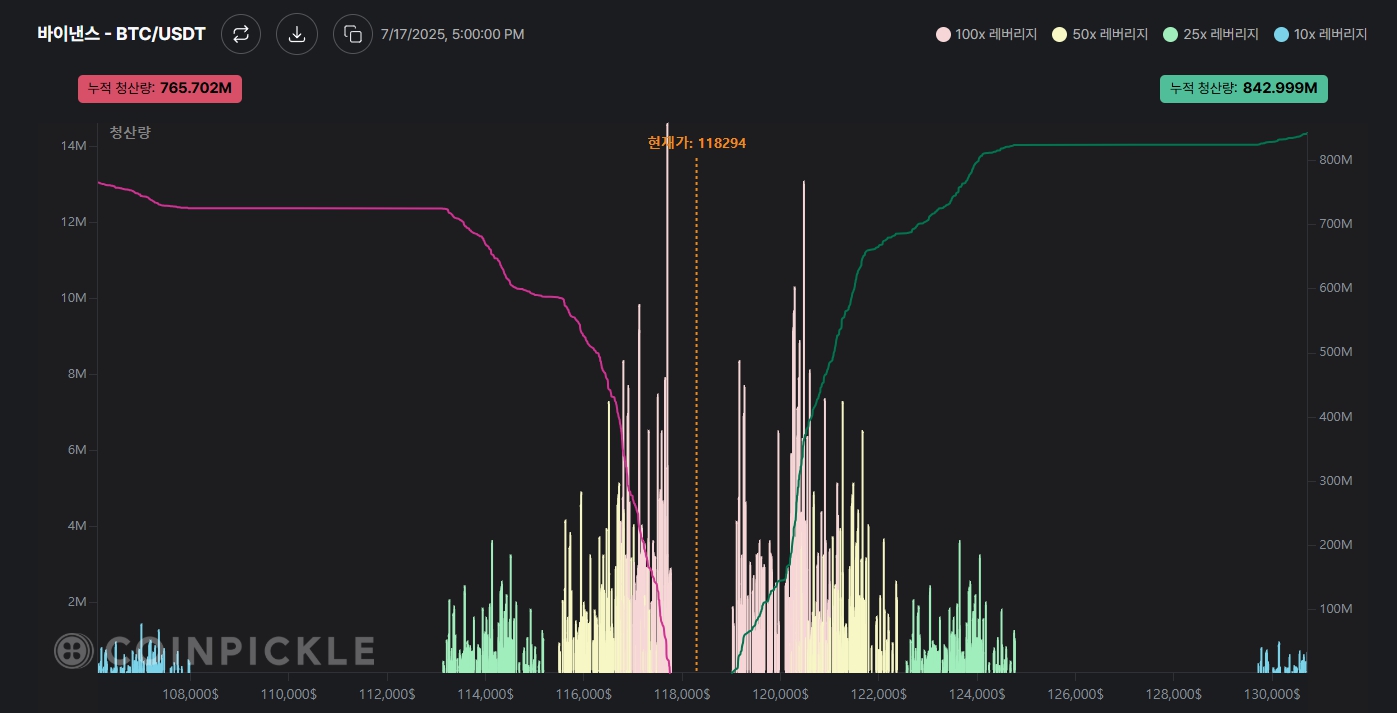1397x713 pixels.
Task: Download the liquidation chart image
Action: click(x=297, y=34)
